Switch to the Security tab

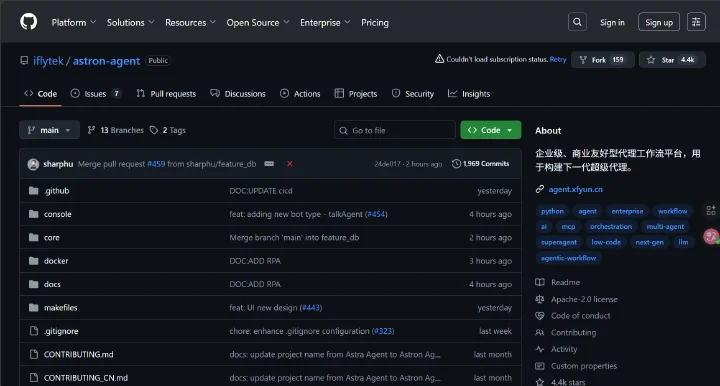click(413, 94)
